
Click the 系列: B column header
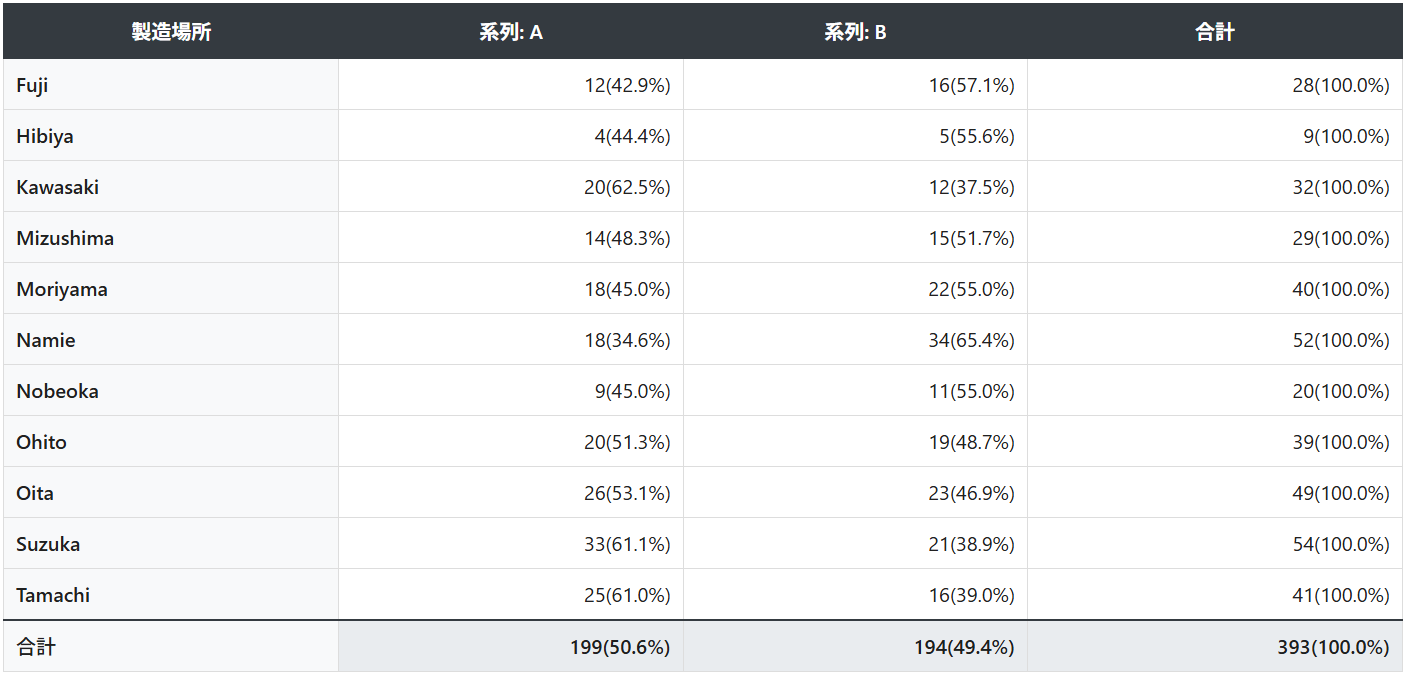855,32
